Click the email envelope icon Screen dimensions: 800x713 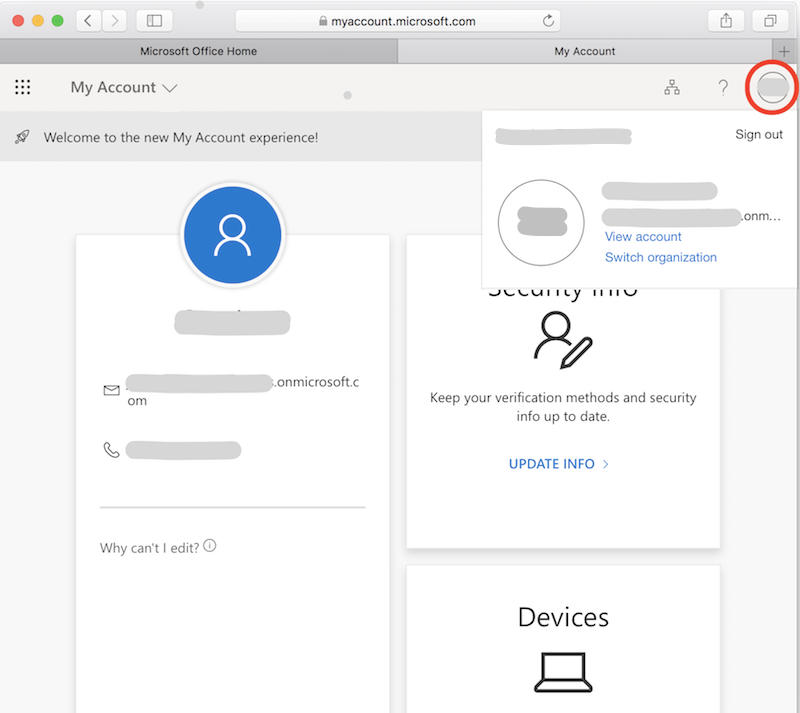(x=111, y=391)
